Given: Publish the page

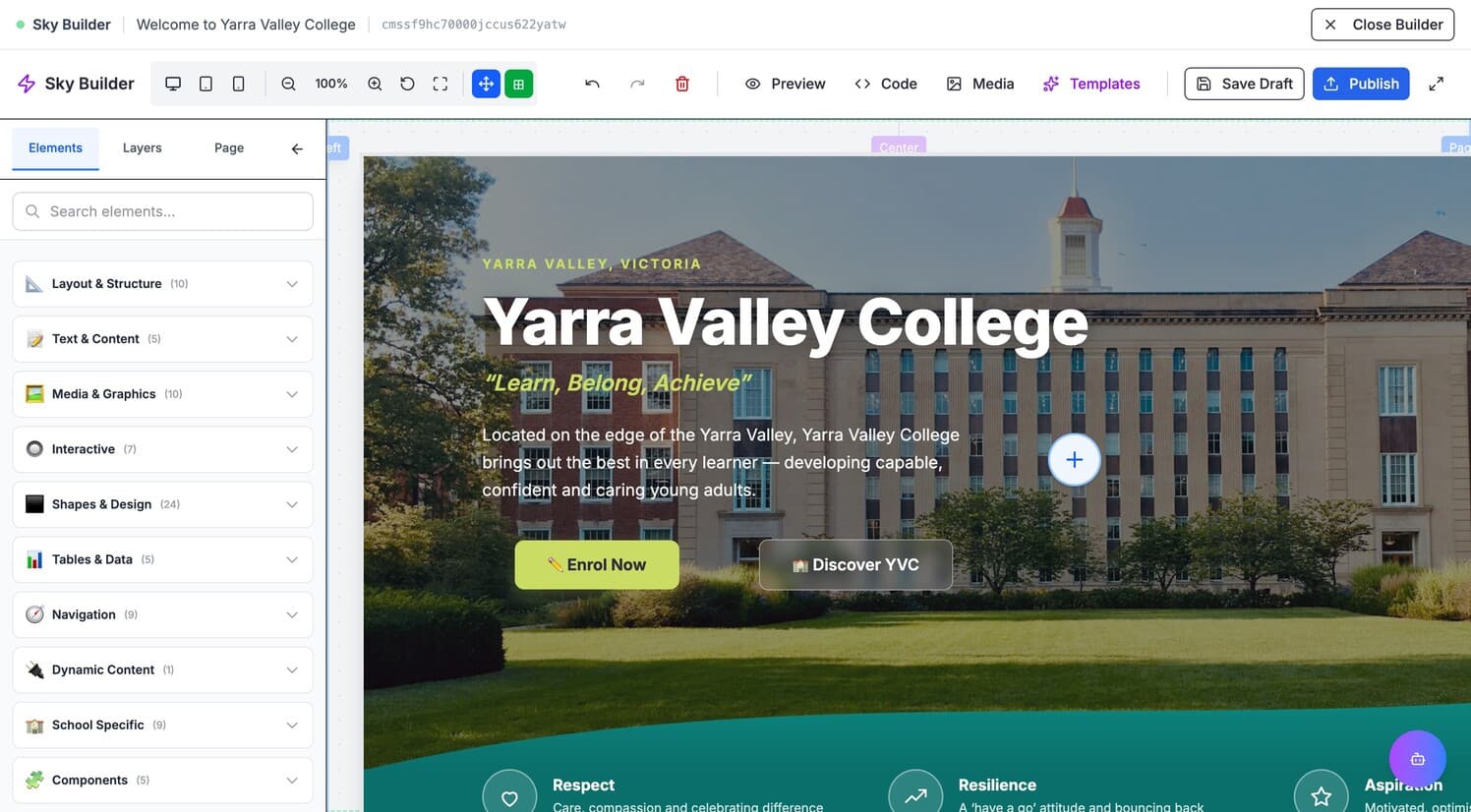Looking at the screenshot, I should tap(1361, 84).
